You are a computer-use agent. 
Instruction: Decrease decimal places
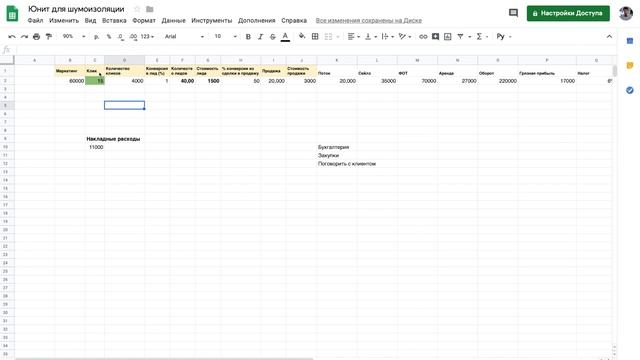click(x=121, y=37)
